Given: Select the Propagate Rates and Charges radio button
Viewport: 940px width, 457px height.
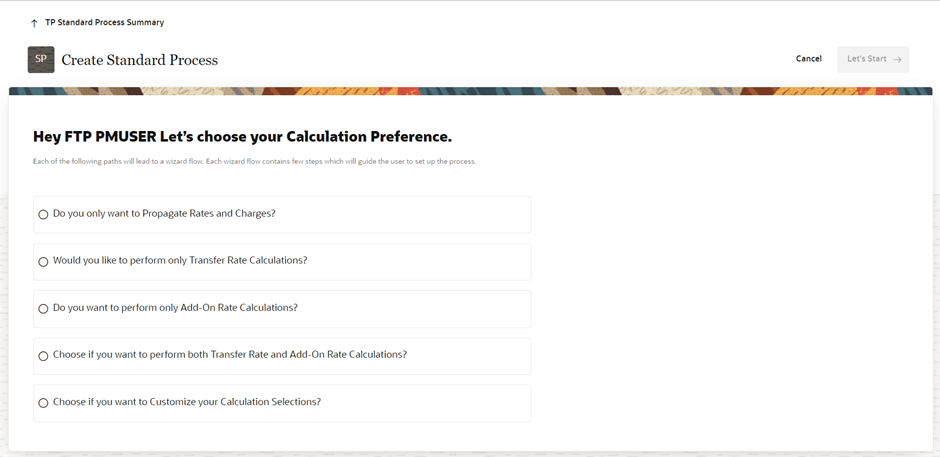Looking at the screenshot, I should pyautogui.click(x=43, y=215).
